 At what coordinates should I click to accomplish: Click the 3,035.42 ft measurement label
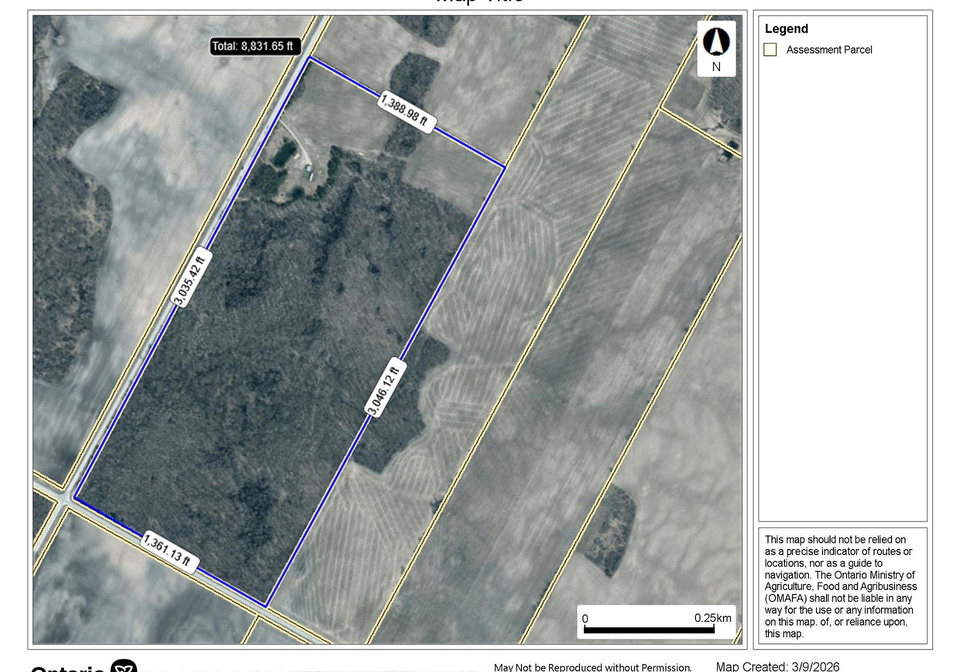[x=192, y=278]
